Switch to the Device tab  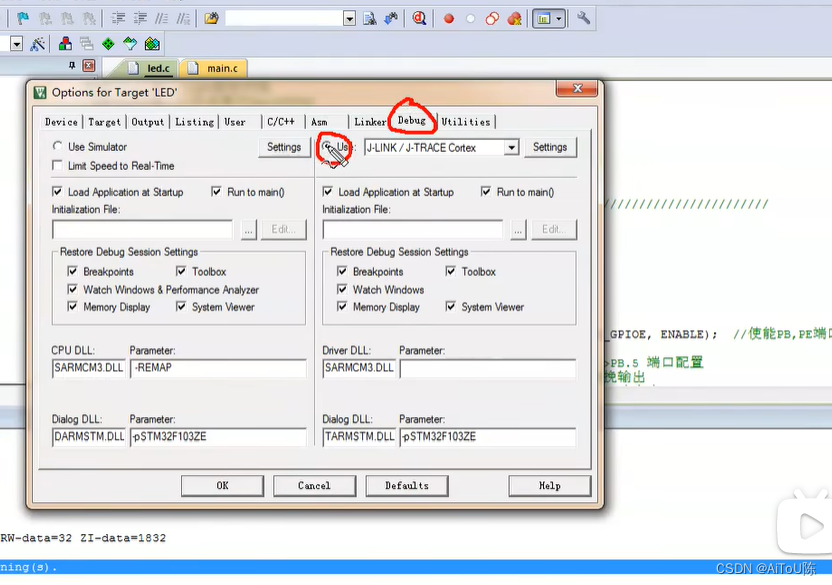point(61,122)
